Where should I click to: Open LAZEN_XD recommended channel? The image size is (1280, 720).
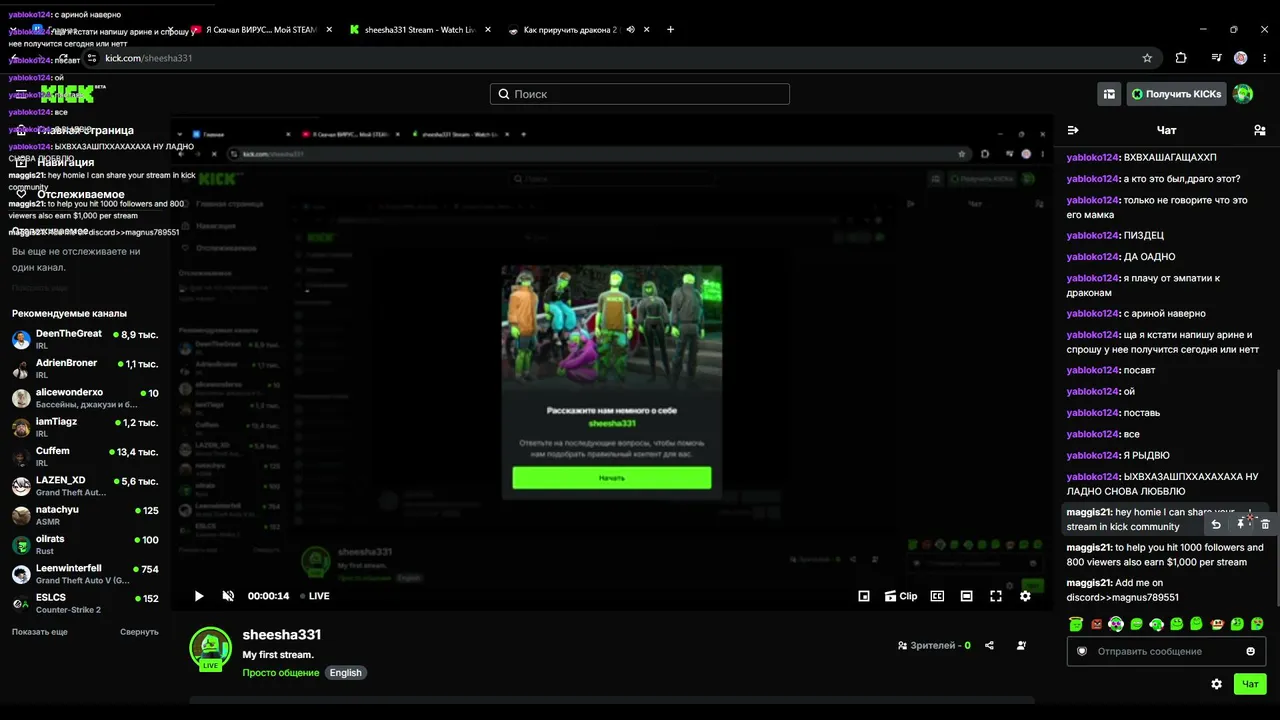85,486
